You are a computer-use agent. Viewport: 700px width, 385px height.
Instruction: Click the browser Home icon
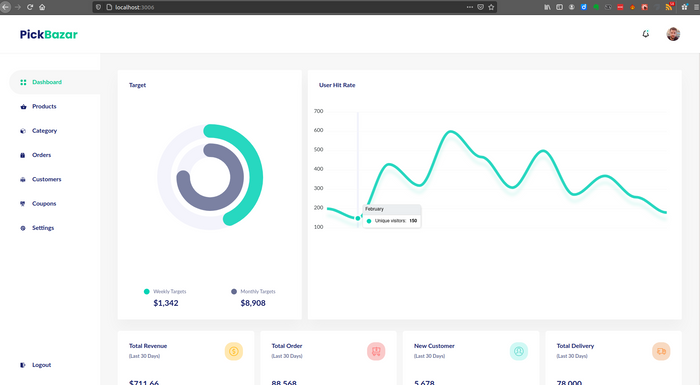42,7
